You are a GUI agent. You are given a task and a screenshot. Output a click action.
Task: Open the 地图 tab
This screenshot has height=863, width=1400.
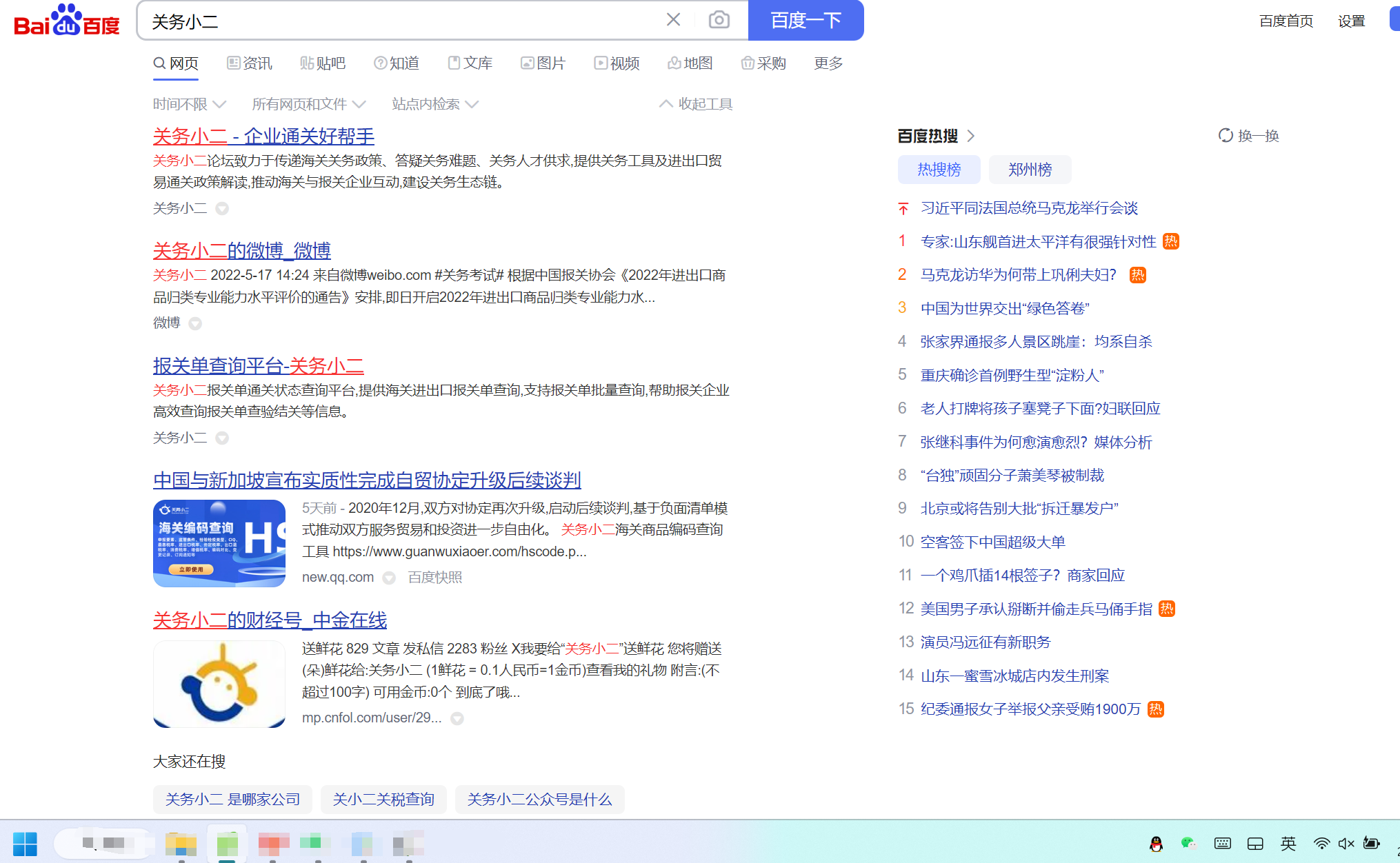690,63
